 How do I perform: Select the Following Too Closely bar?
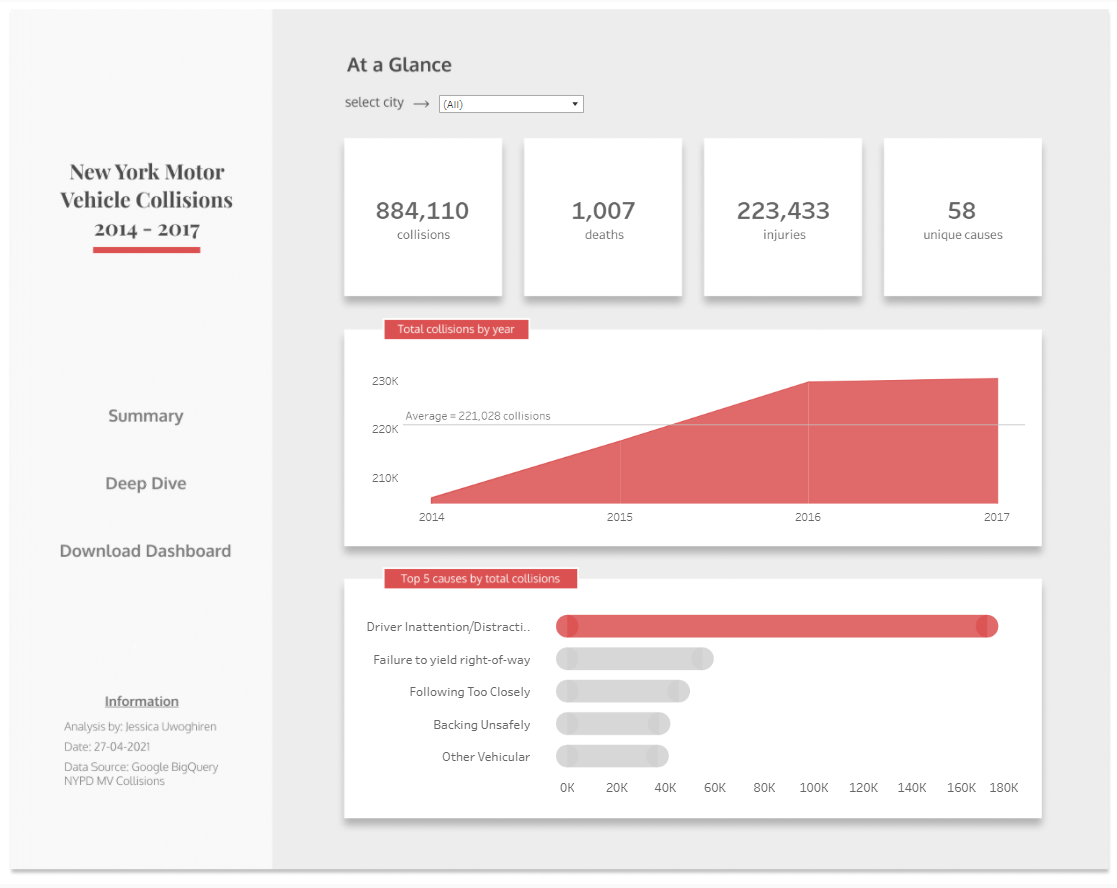point(623,691)
